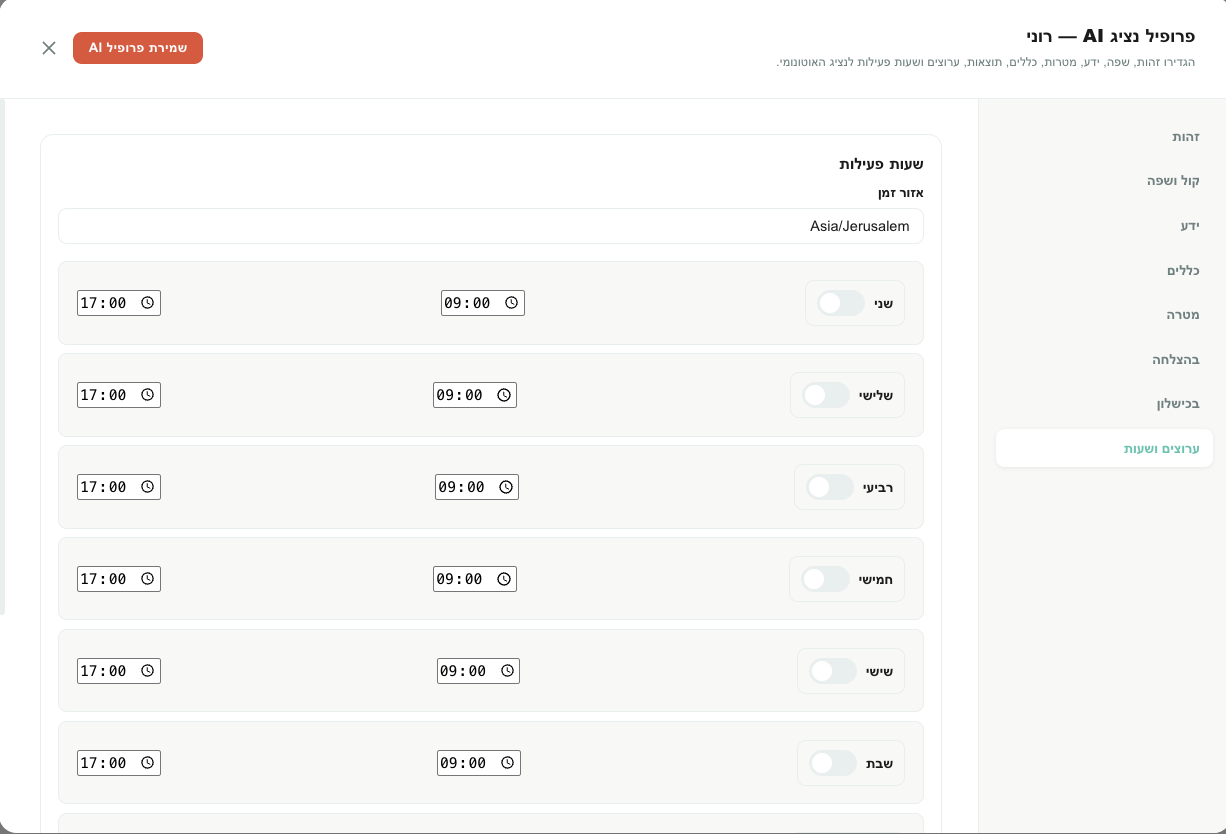The image size is (1226, 834).
Task: Click the clock icon in שבת start time 09:00
Action: click(x=507, y=763)
